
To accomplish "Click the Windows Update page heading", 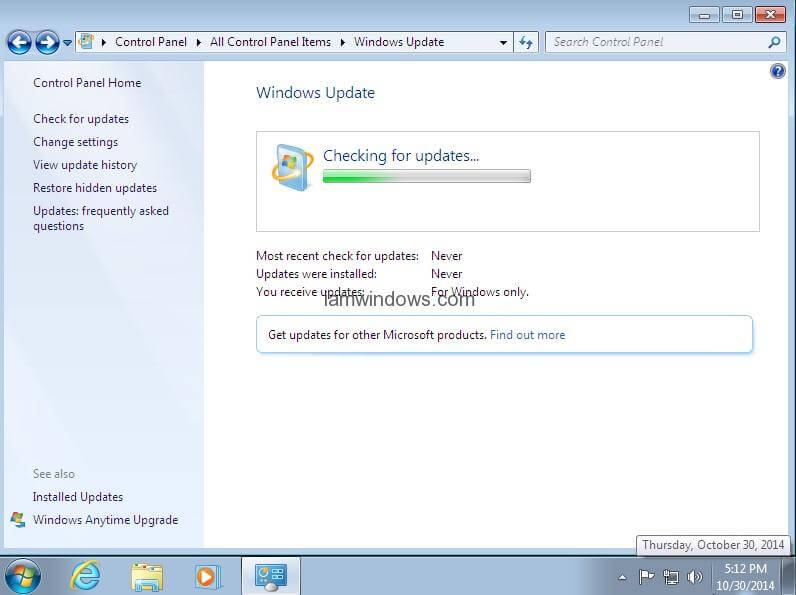I will coord(315,93).
